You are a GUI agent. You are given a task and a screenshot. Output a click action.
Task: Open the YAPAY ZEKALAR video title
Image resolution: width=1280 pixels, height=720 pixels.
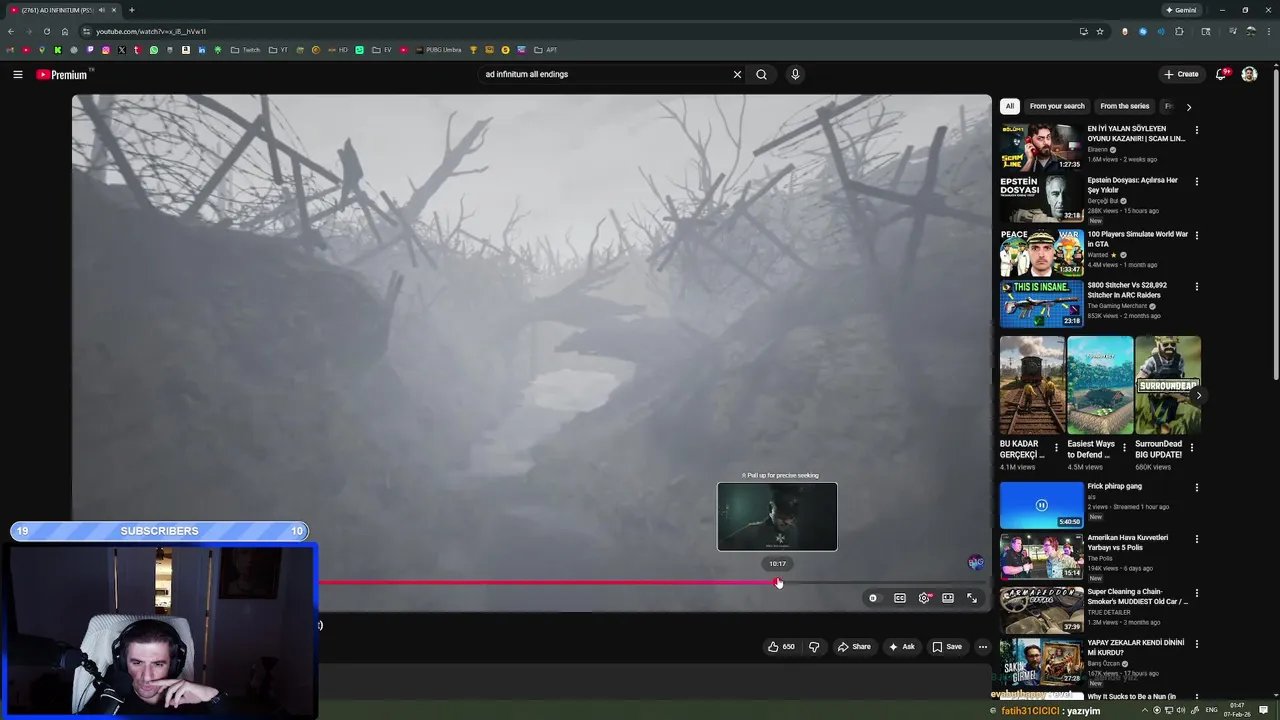(1136, 648)
